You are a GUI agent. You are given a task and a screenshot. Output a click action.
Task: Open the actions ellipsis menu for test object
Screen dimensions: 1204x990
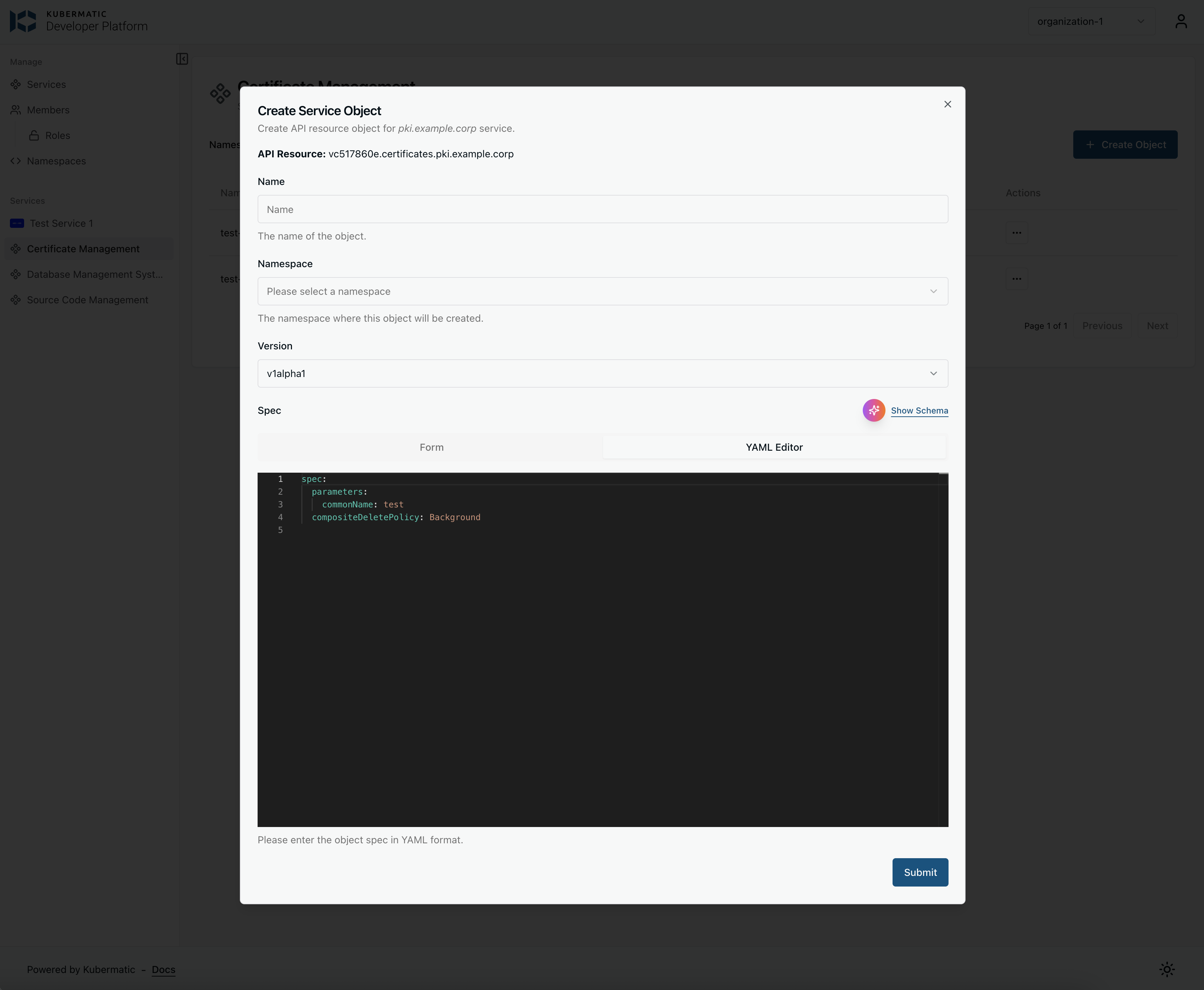tap(1018, 233)
